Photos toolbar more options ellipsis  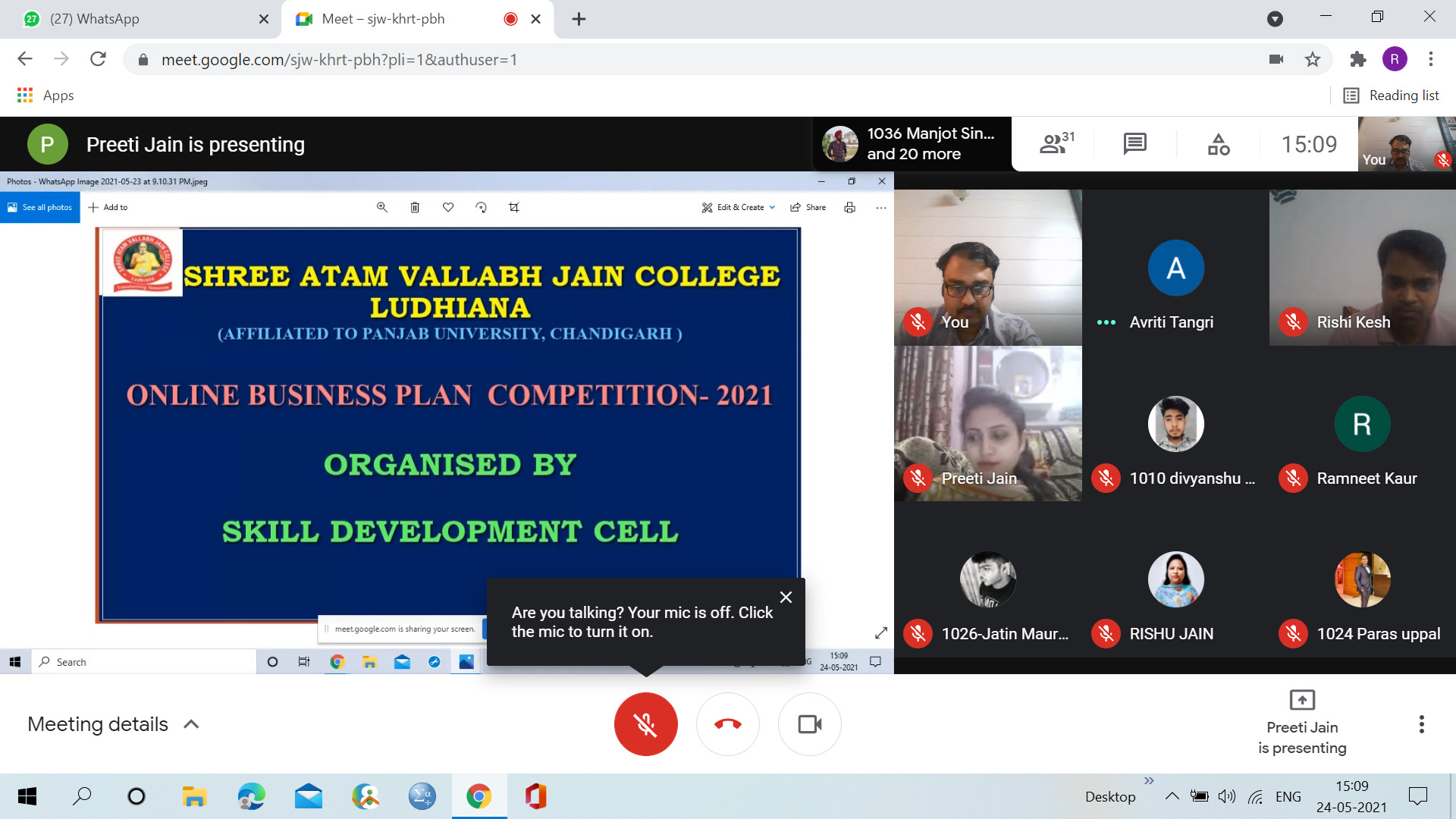click(x=880, y=207)
